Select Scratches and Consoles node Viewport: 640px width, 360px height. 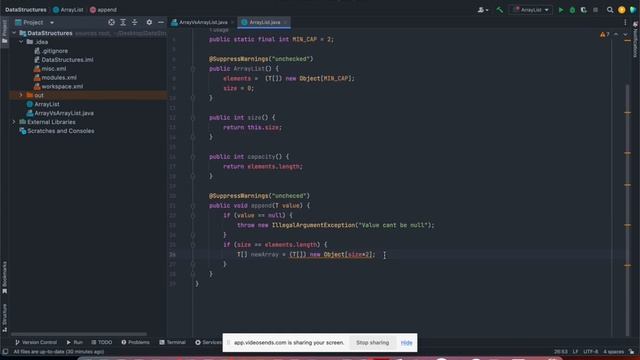click(57, 131)
